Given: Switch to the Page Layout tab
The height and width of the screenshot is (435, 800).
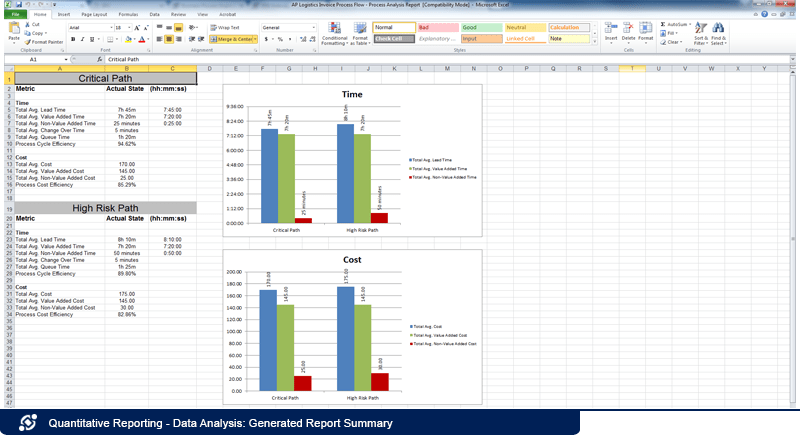Looking at the screenshot, I should pos(96,15).
